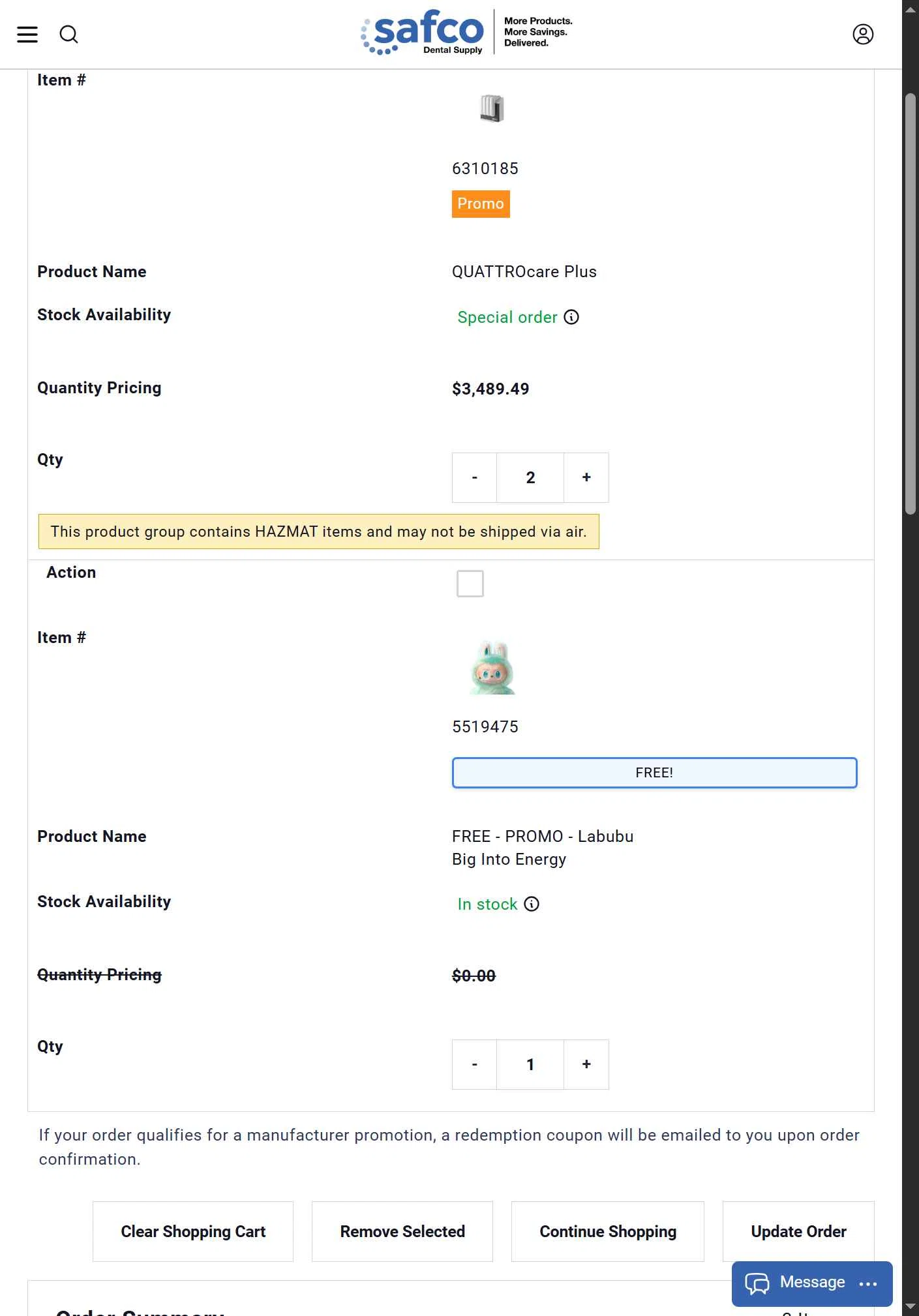Go to Safco Dental Supply homepage logo
Image resolution: width=919 pixels, height=1316 pixels.
coord(468,32)
